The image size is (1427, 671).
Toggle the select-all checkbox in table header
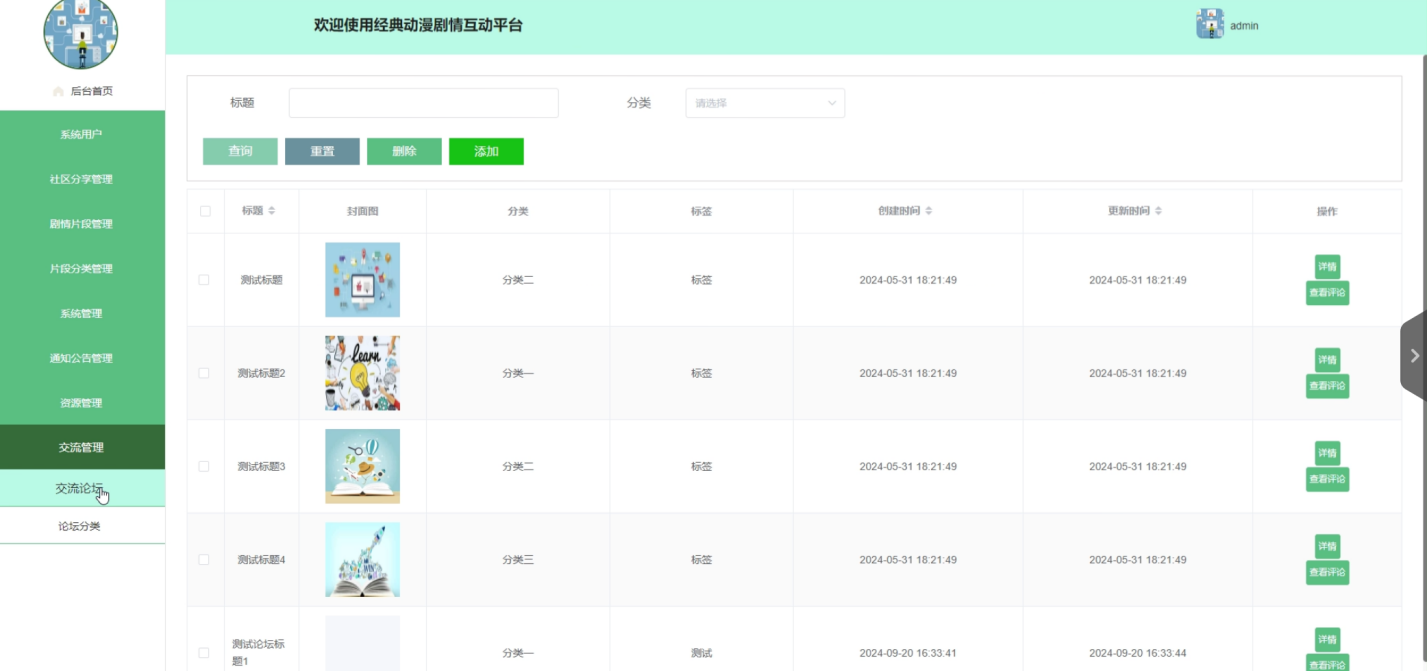click(x=205, y=211)
